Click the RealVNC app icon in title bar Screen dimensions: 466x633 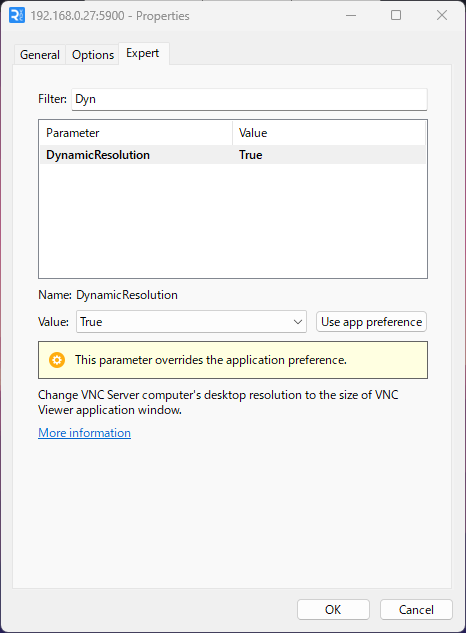[x=17, y=16]
